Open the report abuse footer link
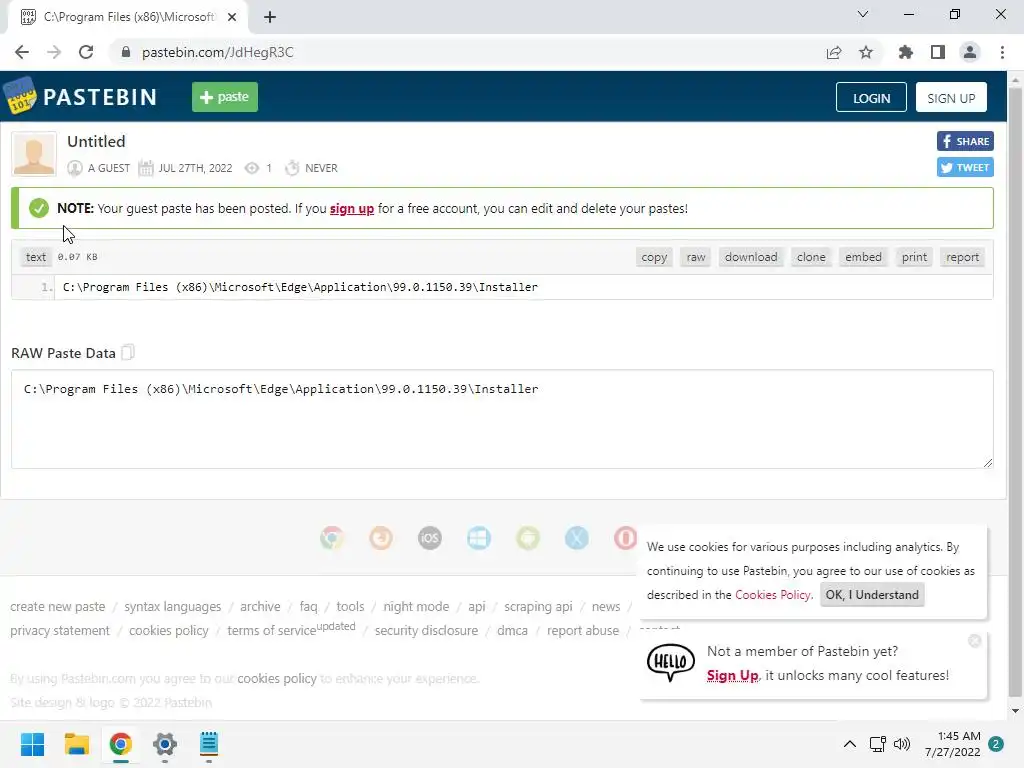Screen dimensions: 1024x768 (x=583, y=630)
